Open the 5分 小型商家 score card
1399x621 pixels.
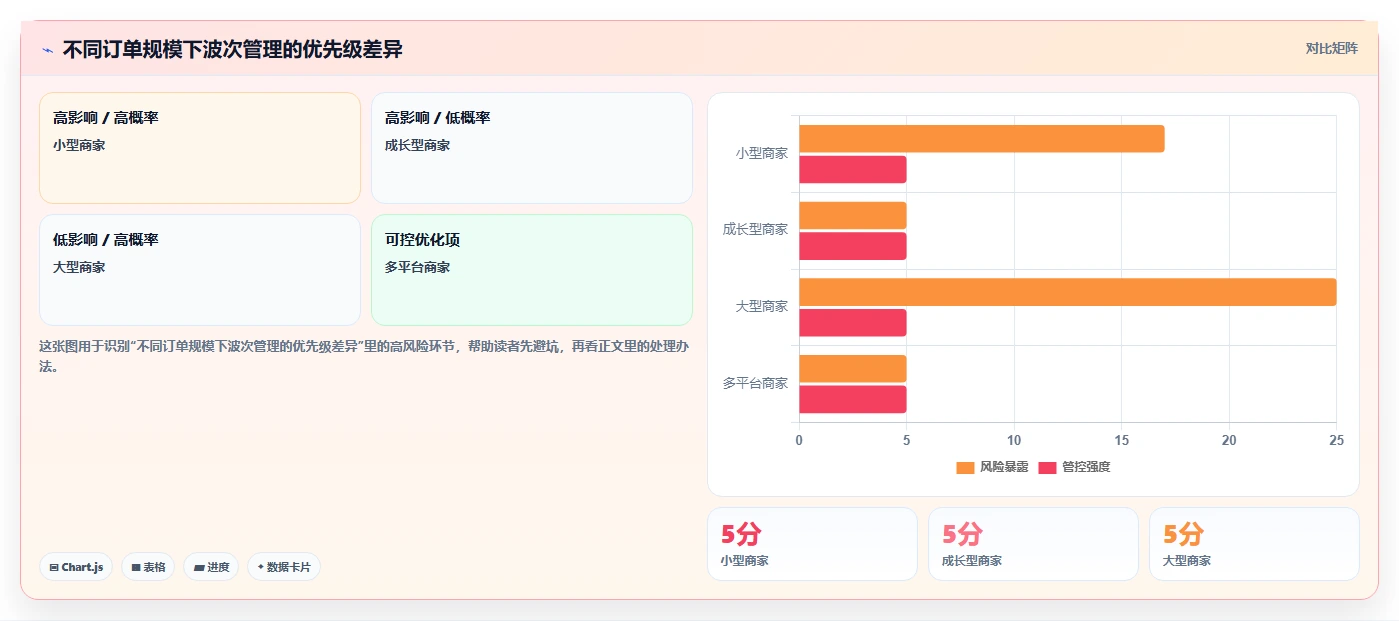pyautogui.click(x=812, y=544)
